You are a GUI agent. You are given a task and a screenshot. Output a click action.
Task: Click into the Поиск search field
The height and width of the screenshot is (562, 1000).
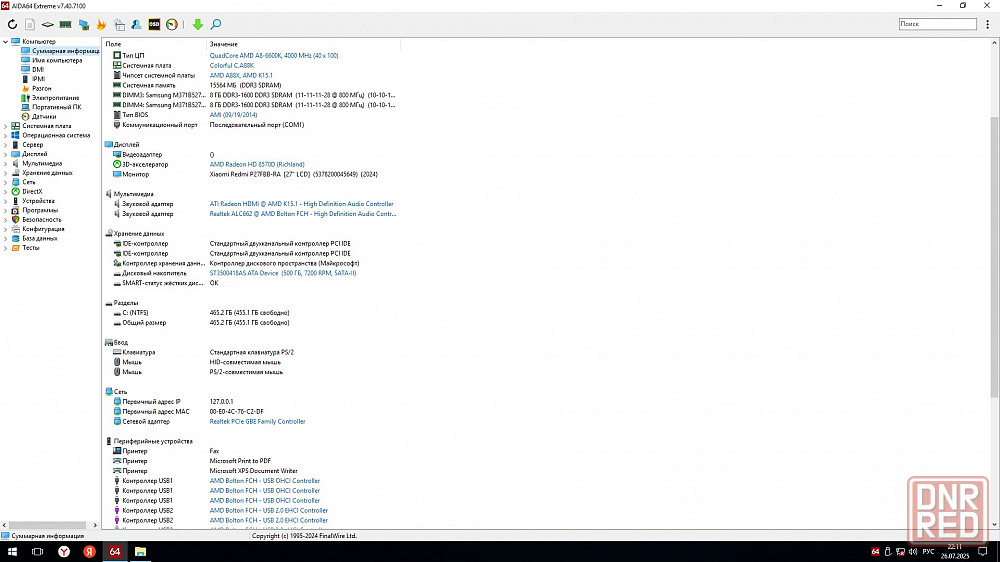pos(938,24)
